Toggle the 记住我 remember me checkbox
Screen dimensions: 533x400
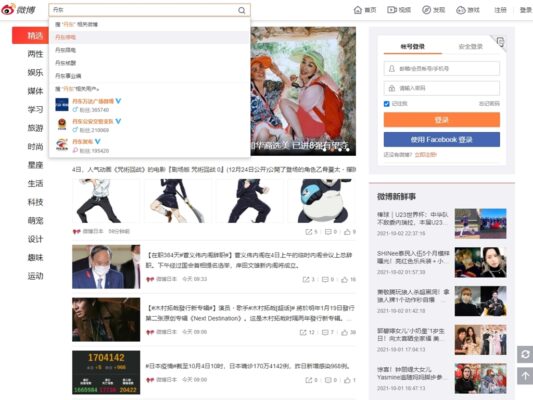click(x=386, y=104)
